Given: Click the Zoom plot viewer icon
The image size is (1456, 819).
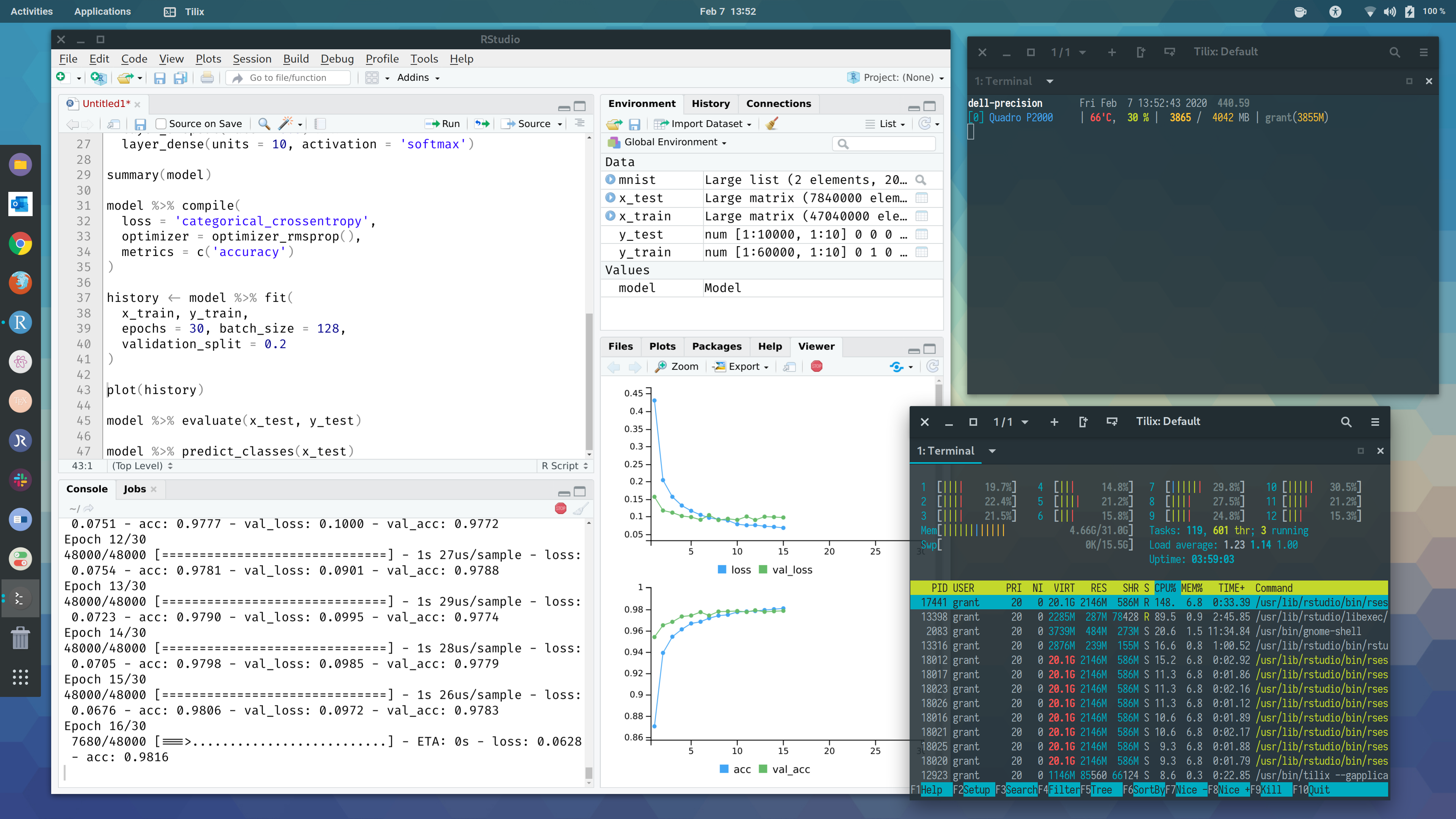Looking at the screenshot, I should 677,366.
